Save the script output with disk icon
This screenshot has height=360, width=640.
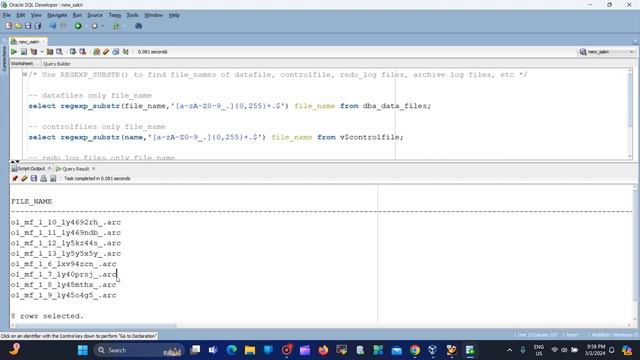(34, 178)
